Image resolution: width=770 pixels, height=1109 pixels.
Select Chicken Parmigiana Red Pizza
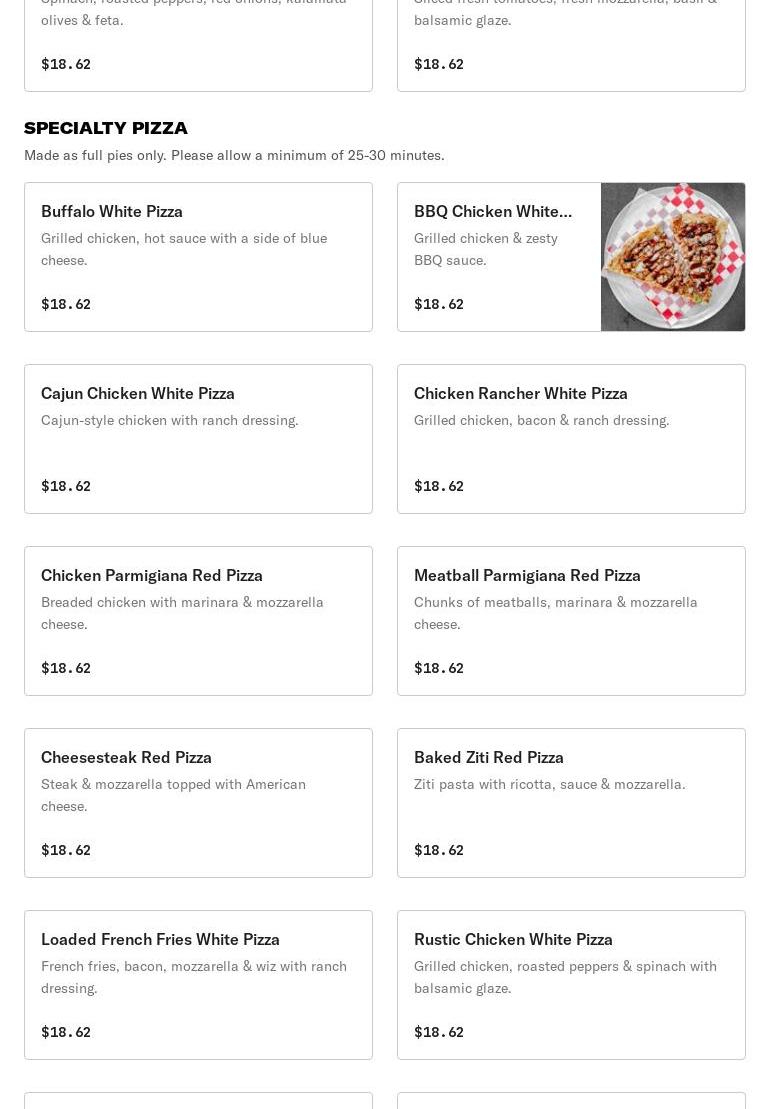[198, 621]
